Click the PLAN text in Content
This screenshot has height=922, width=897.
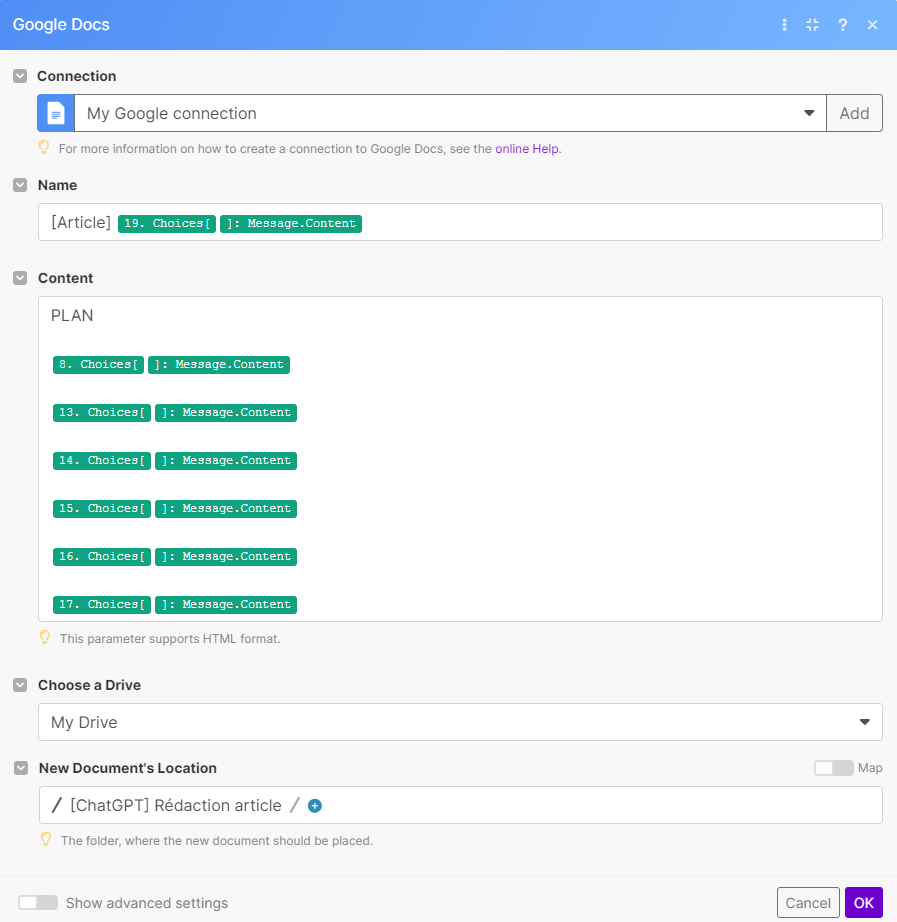[x=72, y=316]
